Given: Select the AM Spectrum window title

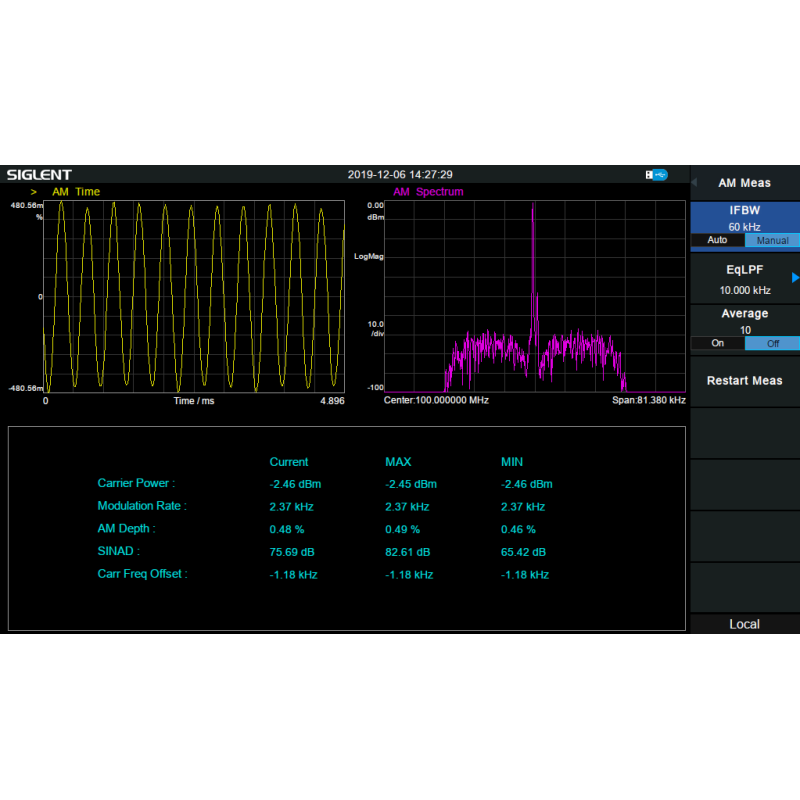Looking at the screenshot, I should [428, 192].
